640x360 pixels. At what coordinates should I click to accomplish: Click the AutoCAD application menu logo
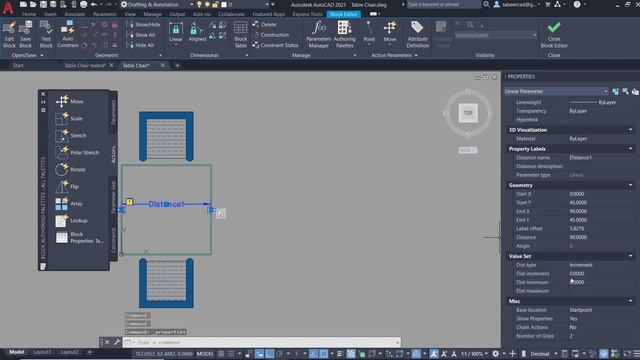pyautogui.click(x=7, y=7)
